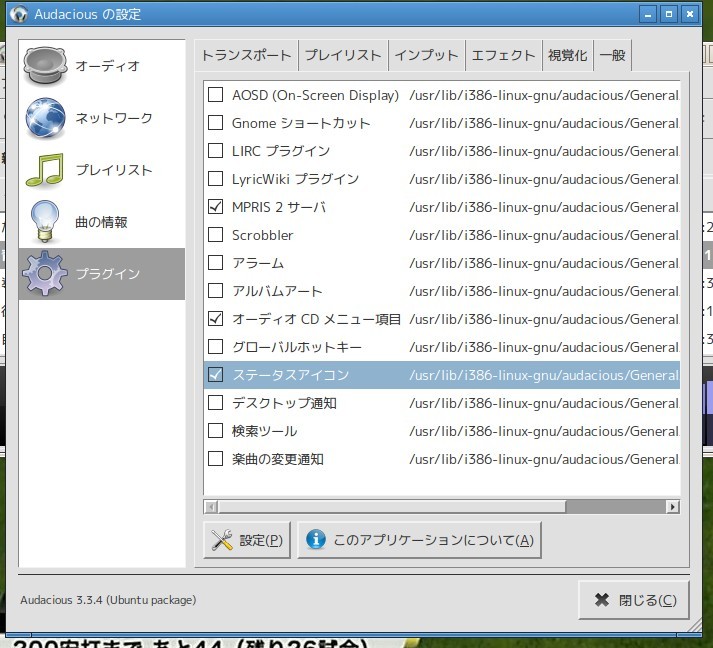The width and height of the screenshot is (713, 648).
Task: Enable 楽曲の変更通知 checkbox
Action: [x=216, y=458]
